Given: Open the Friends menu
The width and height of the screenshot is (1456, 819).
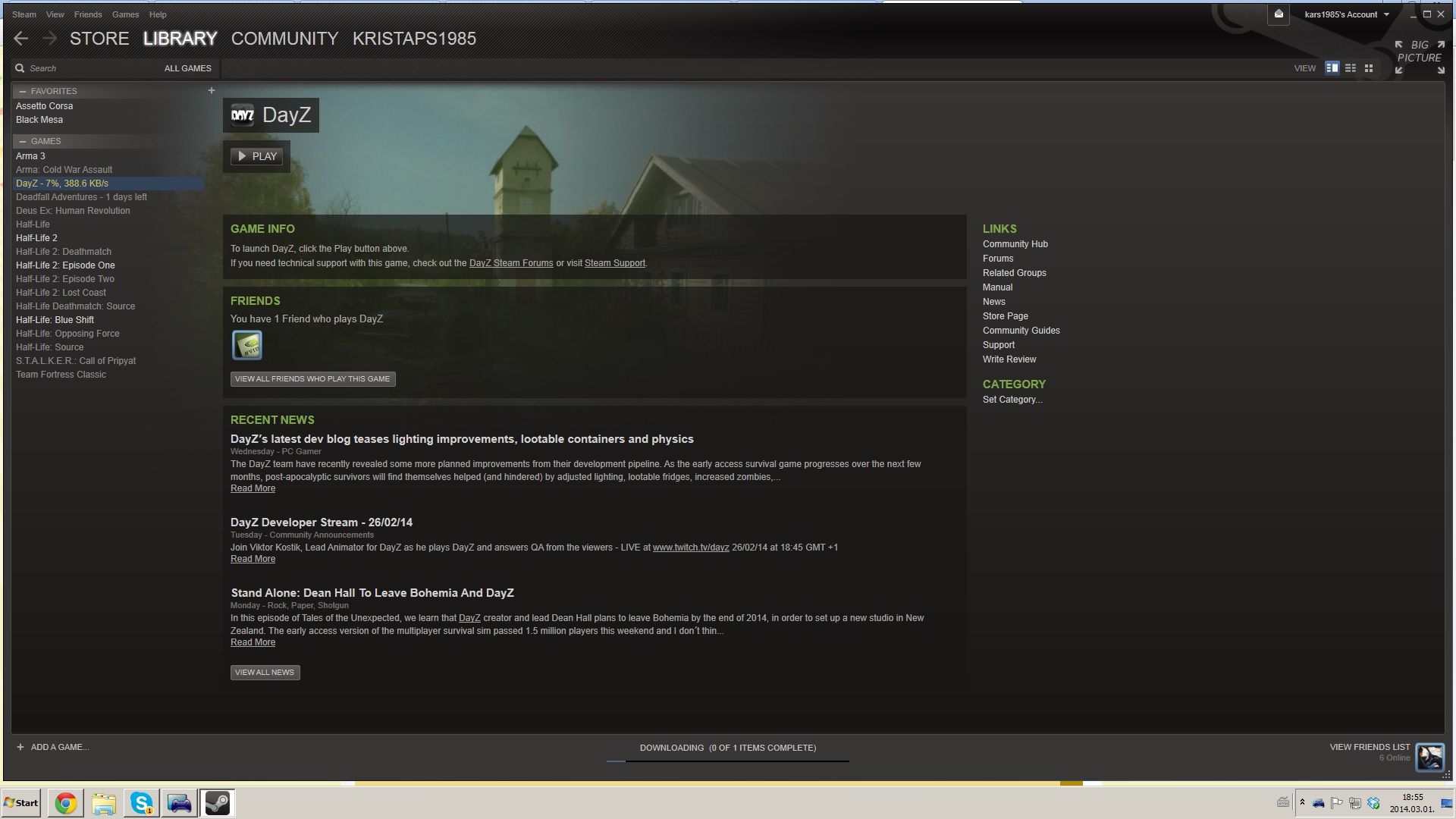Looking at the screenshot, I should pos(88,14).
